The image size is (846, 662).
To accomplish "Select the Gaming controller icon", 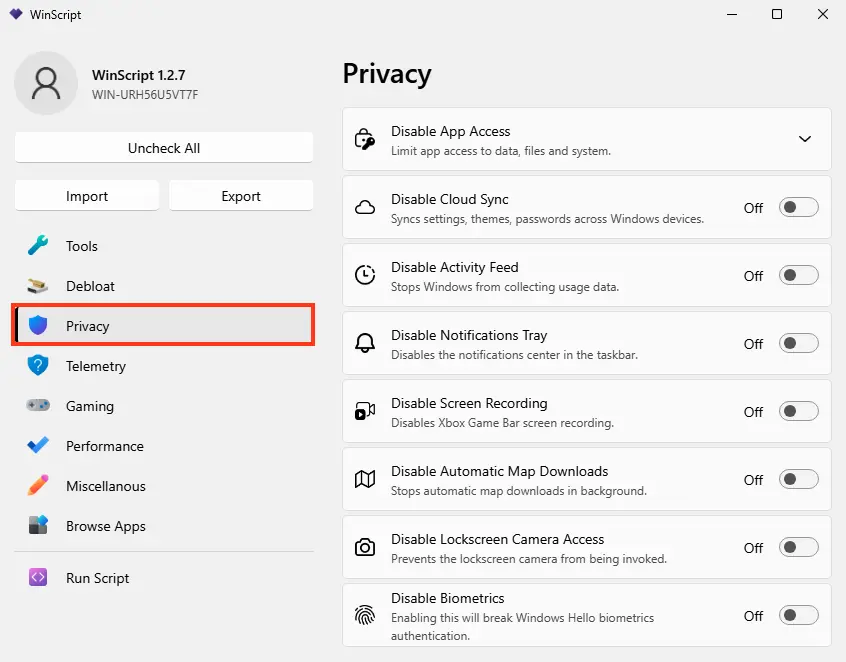I will click(38, 405).
